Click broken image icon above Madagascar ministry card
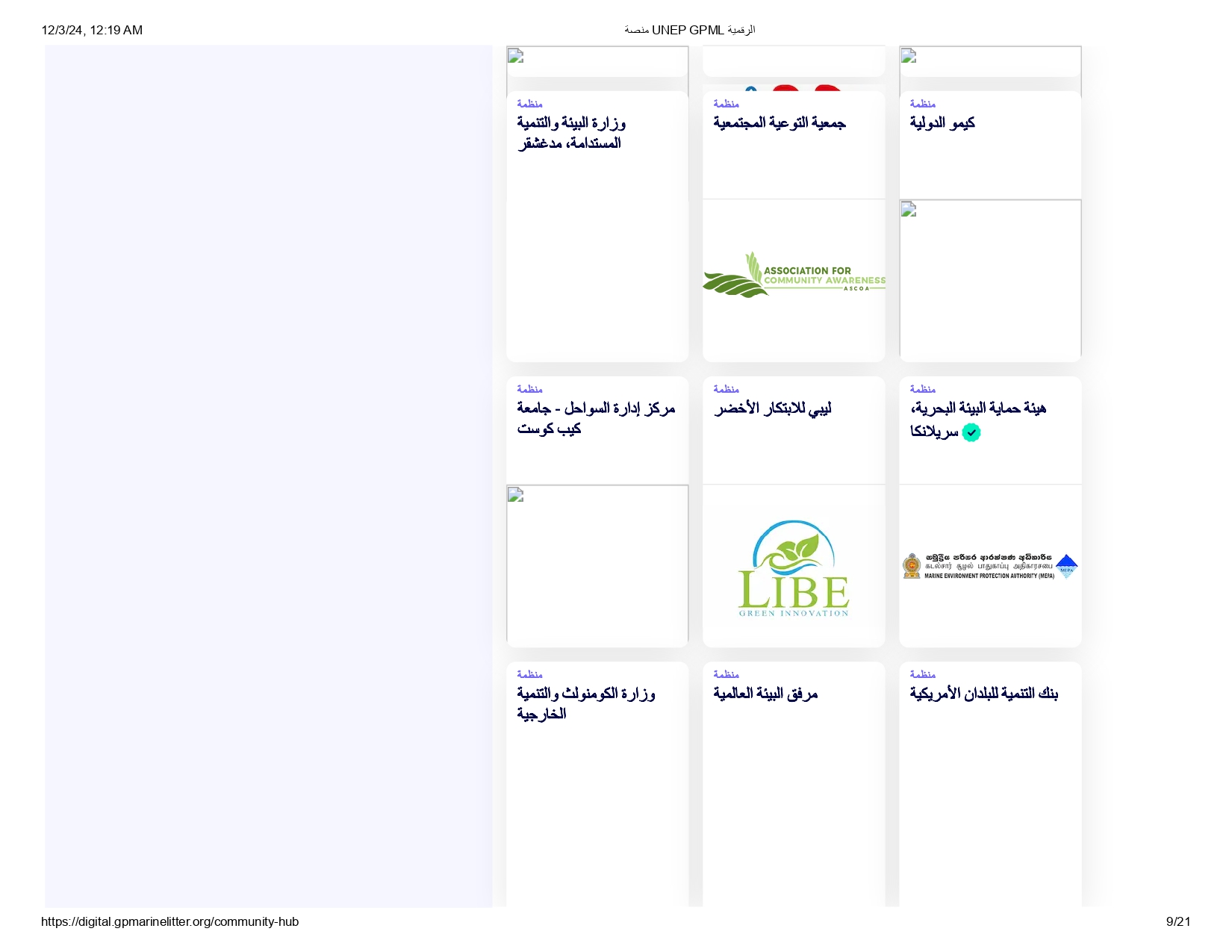The image size is (1232, 952). [516, 56]
